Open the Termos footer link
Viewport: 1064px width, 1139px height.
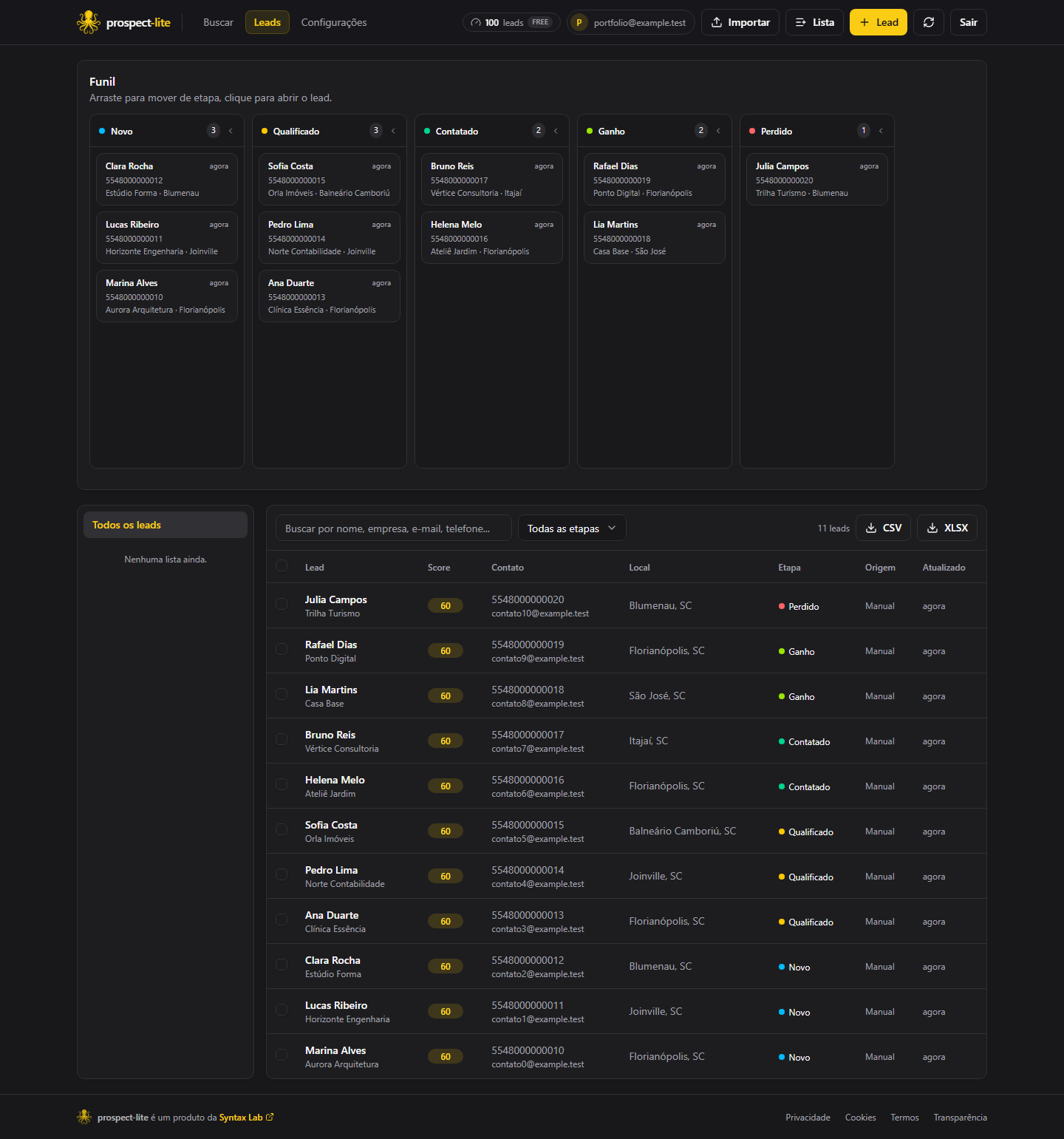(904, 1117)
